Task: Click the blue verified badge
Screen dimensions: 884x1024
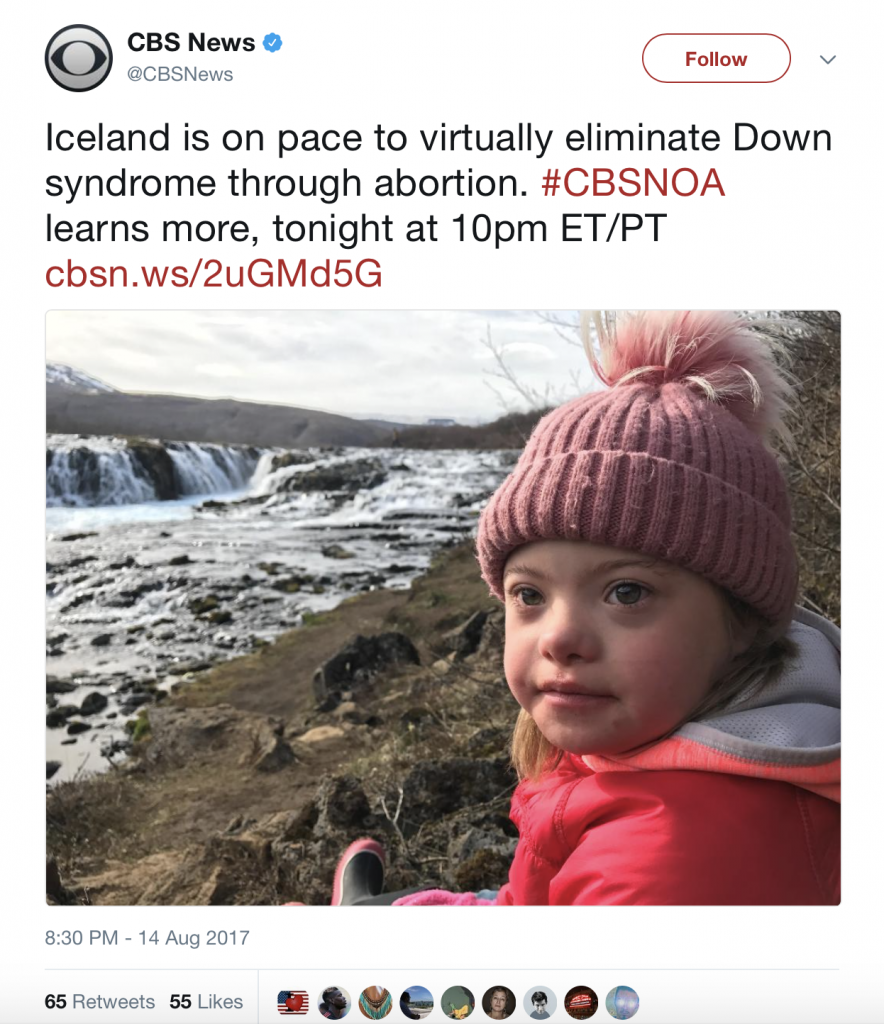Action: coord(272,43)
